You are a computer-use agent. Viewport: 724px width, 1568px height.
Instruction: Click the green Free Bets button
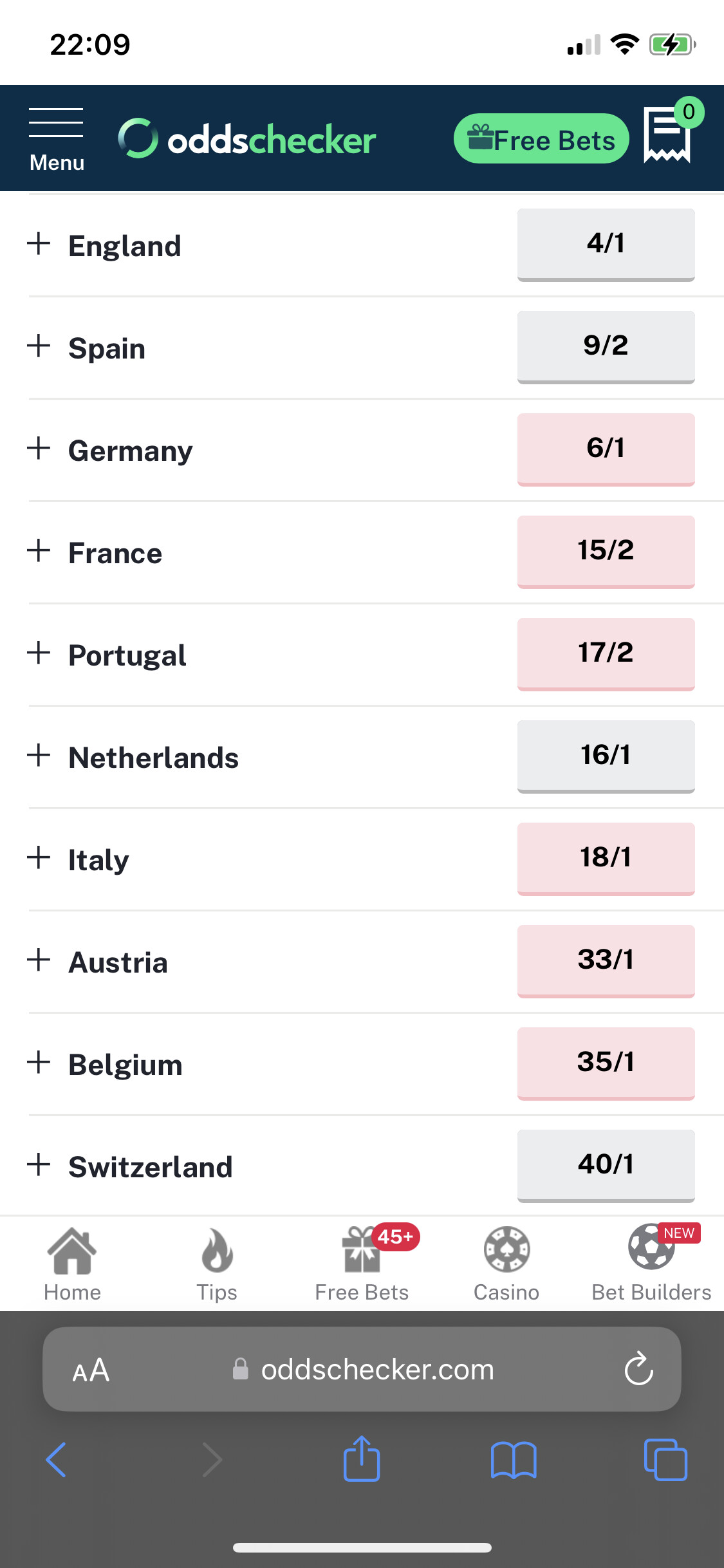pyautogui.click(x=541, y=138)
